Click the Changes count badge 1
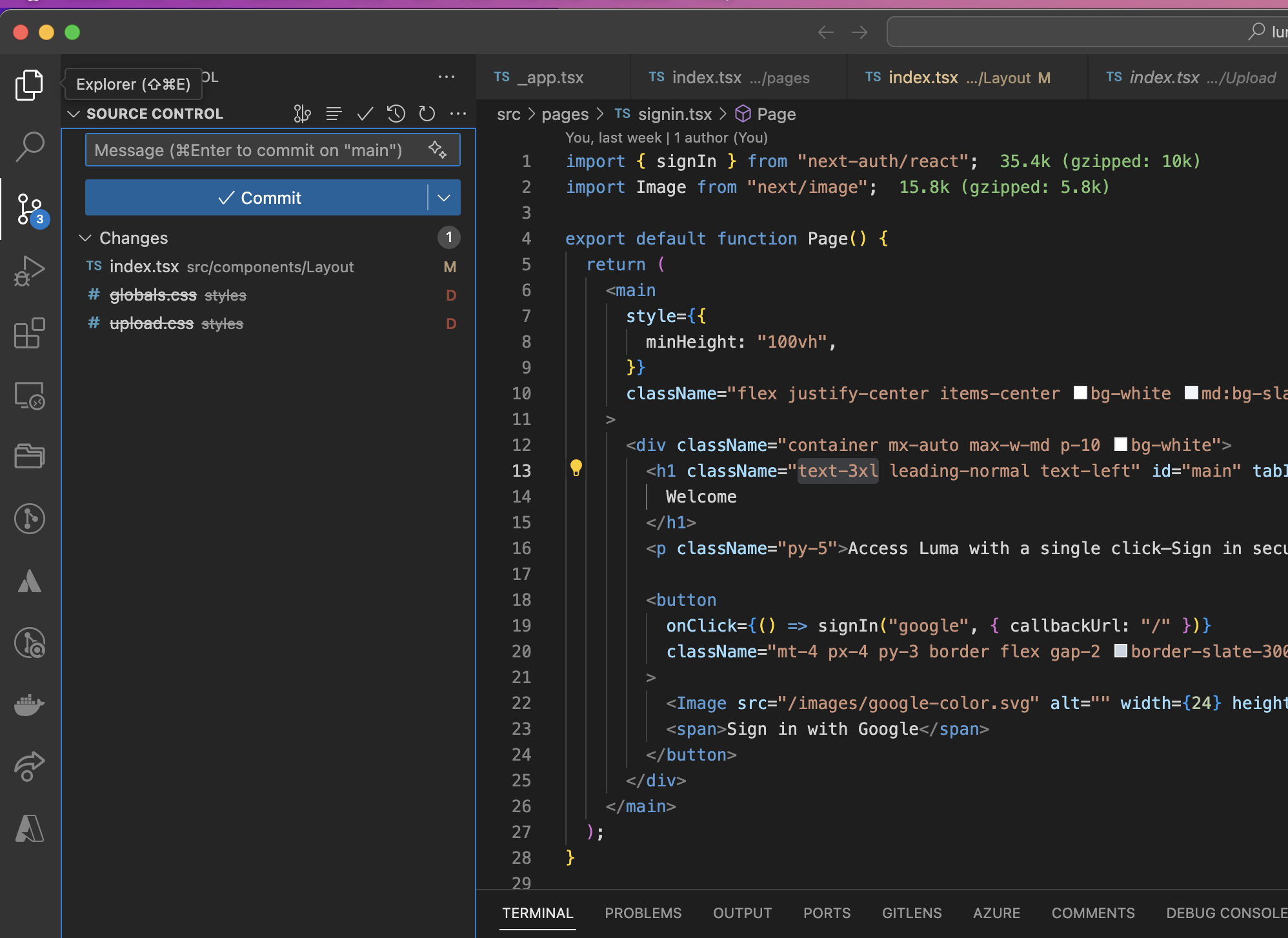 pos(449,237)
